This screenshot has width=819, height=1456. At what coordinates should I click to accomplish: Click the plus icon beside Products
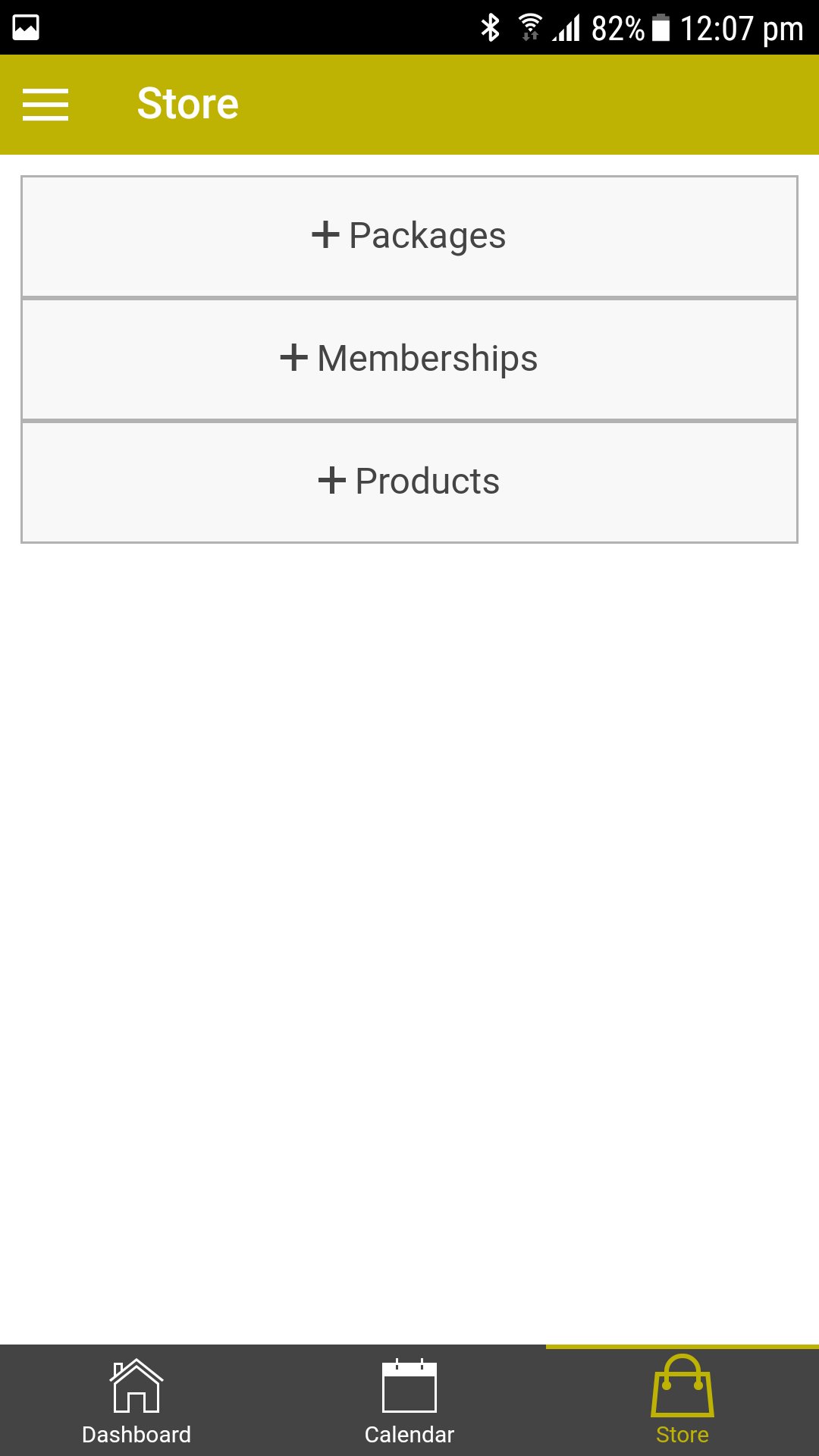[x=331, y=481]
